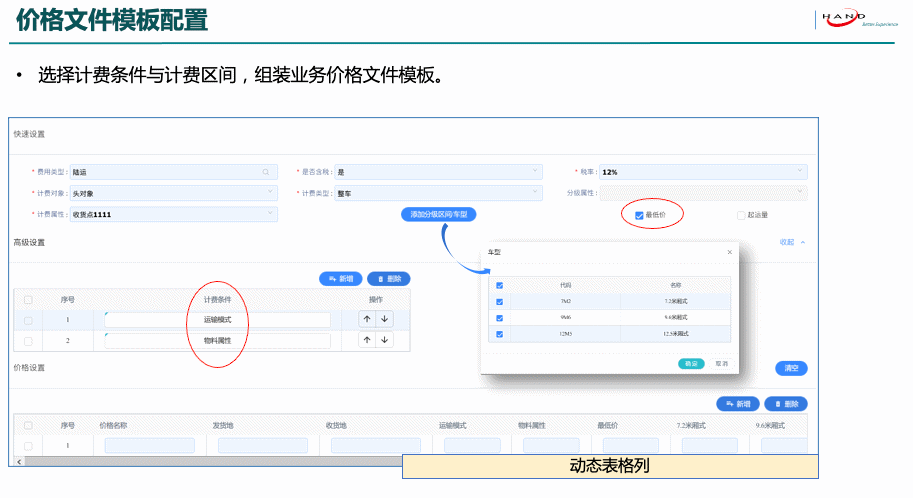This screenshot has width=913, height=498.
Task: Move row 2 (物料属性) up with arrow
Action: [x=367, y=340]
